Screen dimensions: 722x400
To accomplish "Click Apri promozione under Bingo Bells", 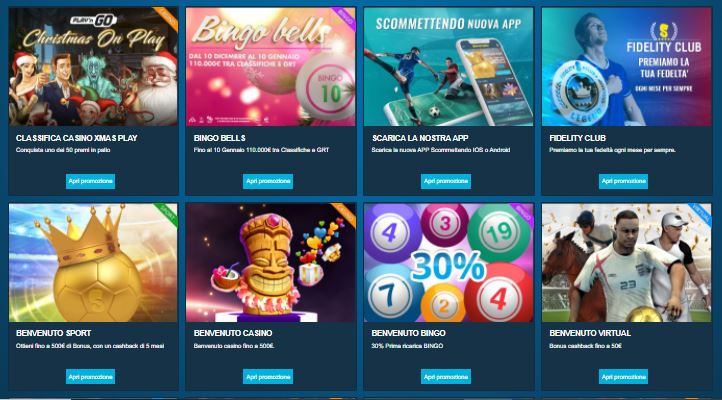I will pyautogui.click(x=268, y=181).
